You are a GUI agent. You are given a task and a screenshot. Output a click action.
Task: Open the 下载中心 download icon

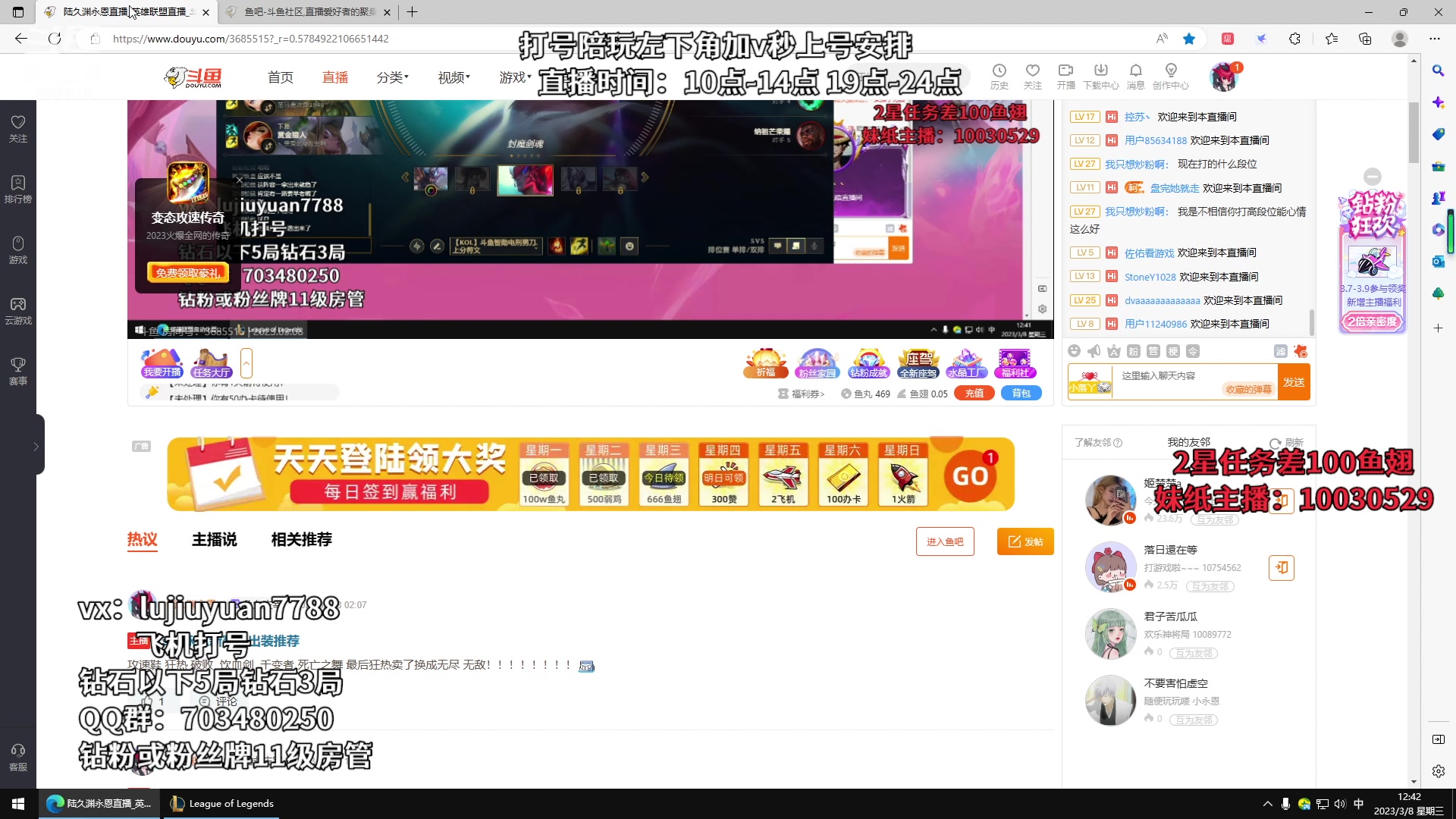1100,77
